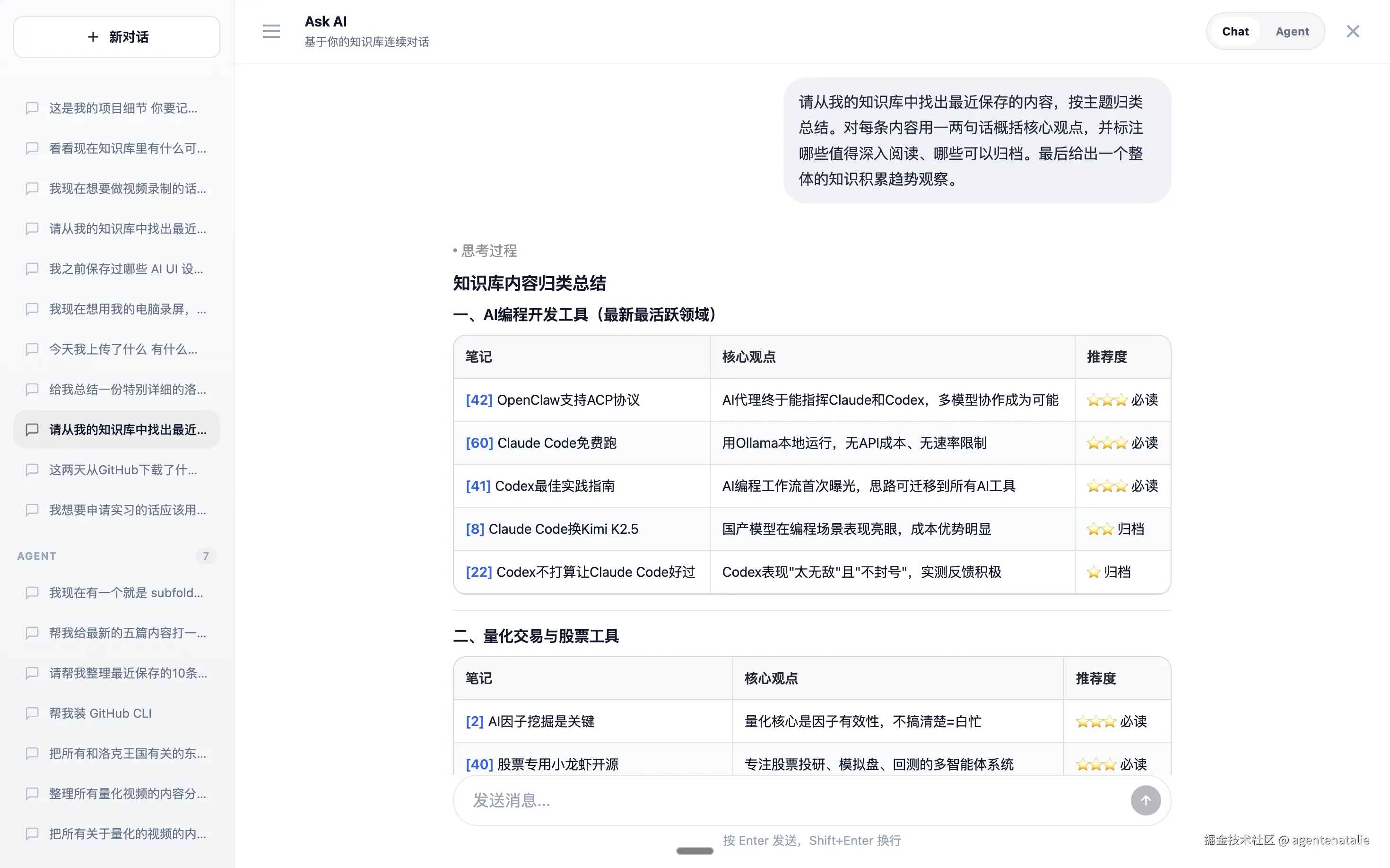The height and width of the screenshot is (868, 1390).
Task: Open note link [42] OpenClaw支持ACP协议
Action: point(479,399)
